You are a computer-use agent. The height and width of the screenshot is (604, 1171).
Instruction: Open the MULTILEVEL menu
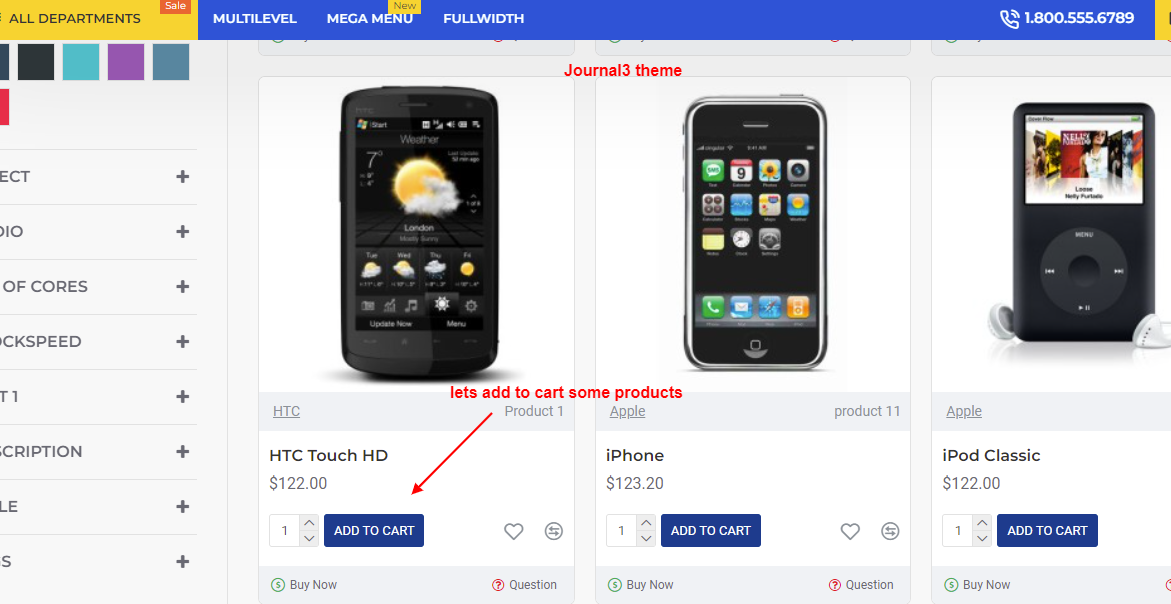[x=255, y=19]
